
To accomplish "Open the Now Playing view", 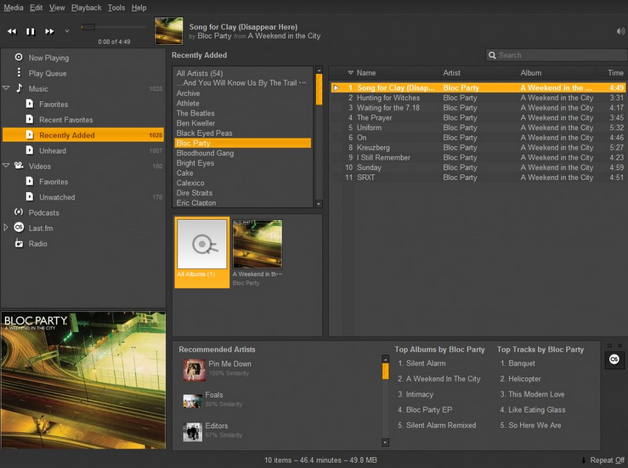I will (48, 58).
